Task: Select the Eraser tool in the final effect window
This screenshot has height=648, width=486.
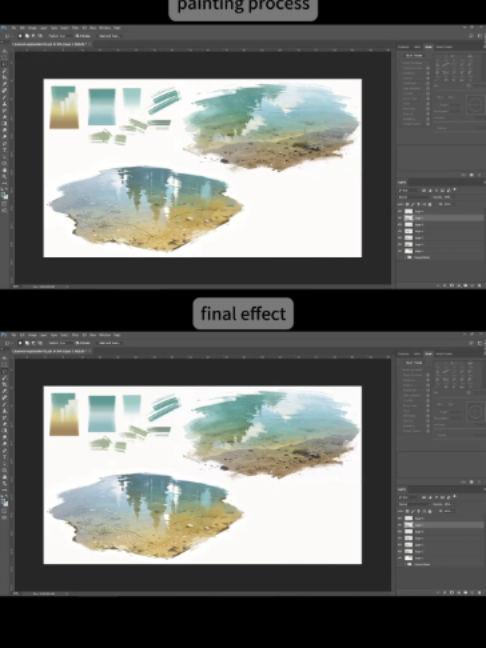Action: [x=5, y=424]
